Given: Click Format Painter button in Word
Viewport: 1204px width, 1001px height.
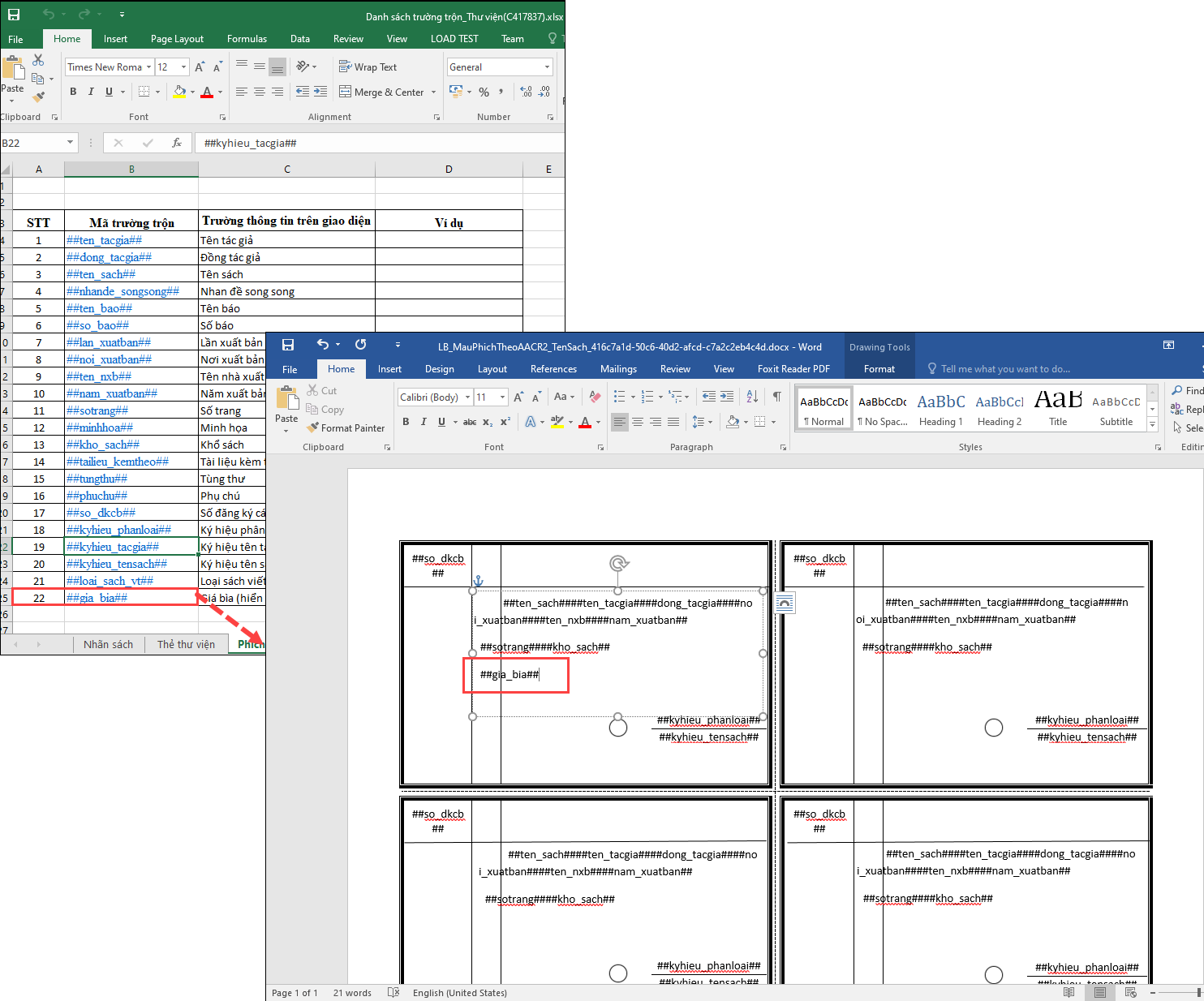Looking at the screenshot, I should click(x=346, y=427).
